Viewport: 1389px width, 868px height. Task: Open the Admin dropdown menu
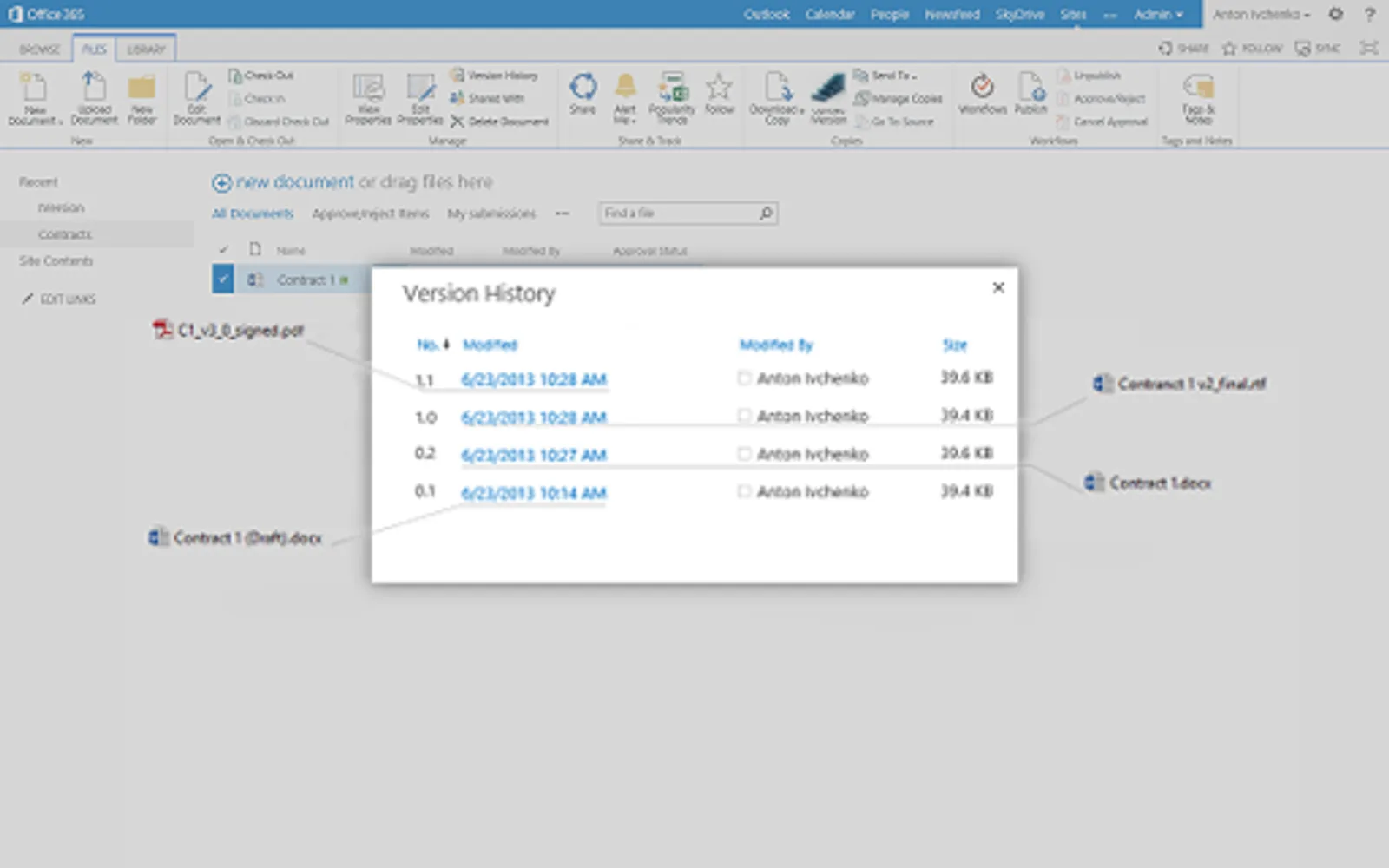pos(1158,14)
